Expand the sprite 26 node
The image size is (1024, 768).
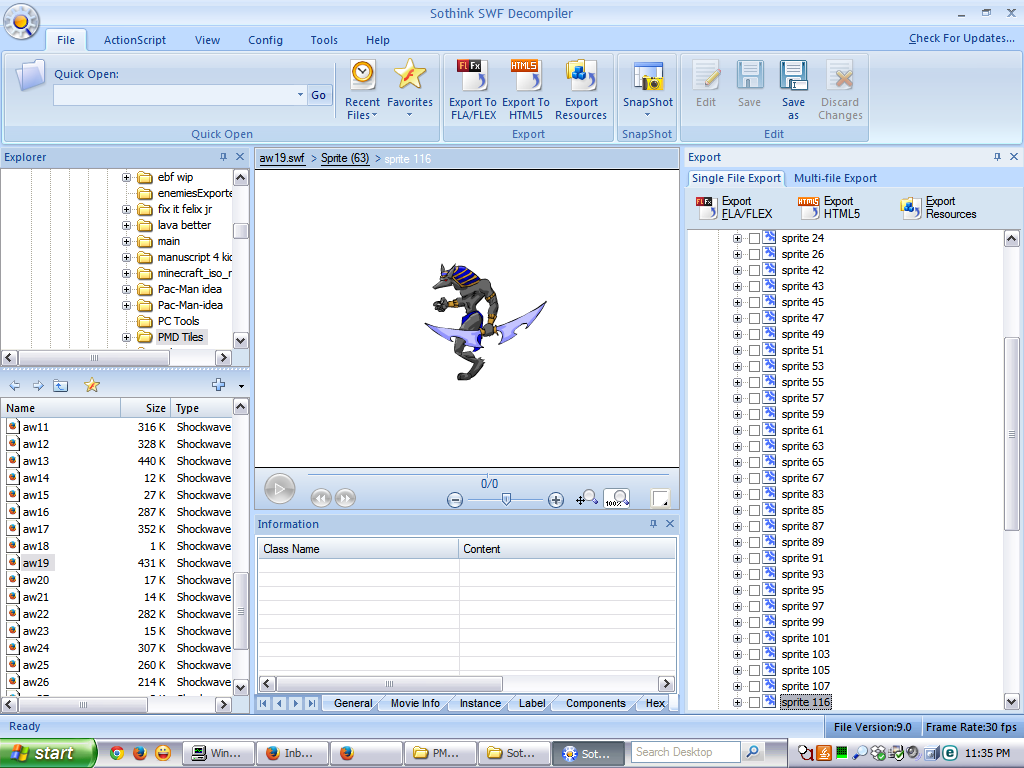[x=737, y=255]
